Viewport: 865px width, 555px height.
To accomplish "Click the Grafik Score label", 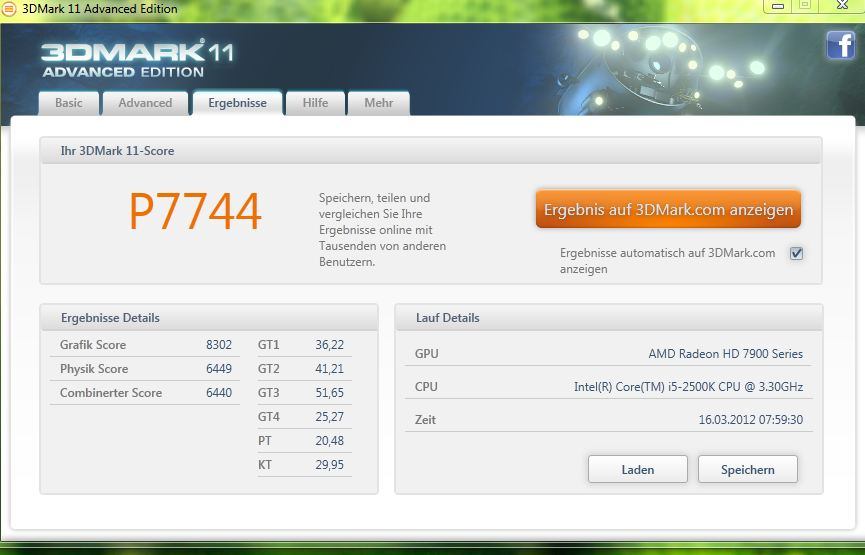I will click(x=93, y=345).
